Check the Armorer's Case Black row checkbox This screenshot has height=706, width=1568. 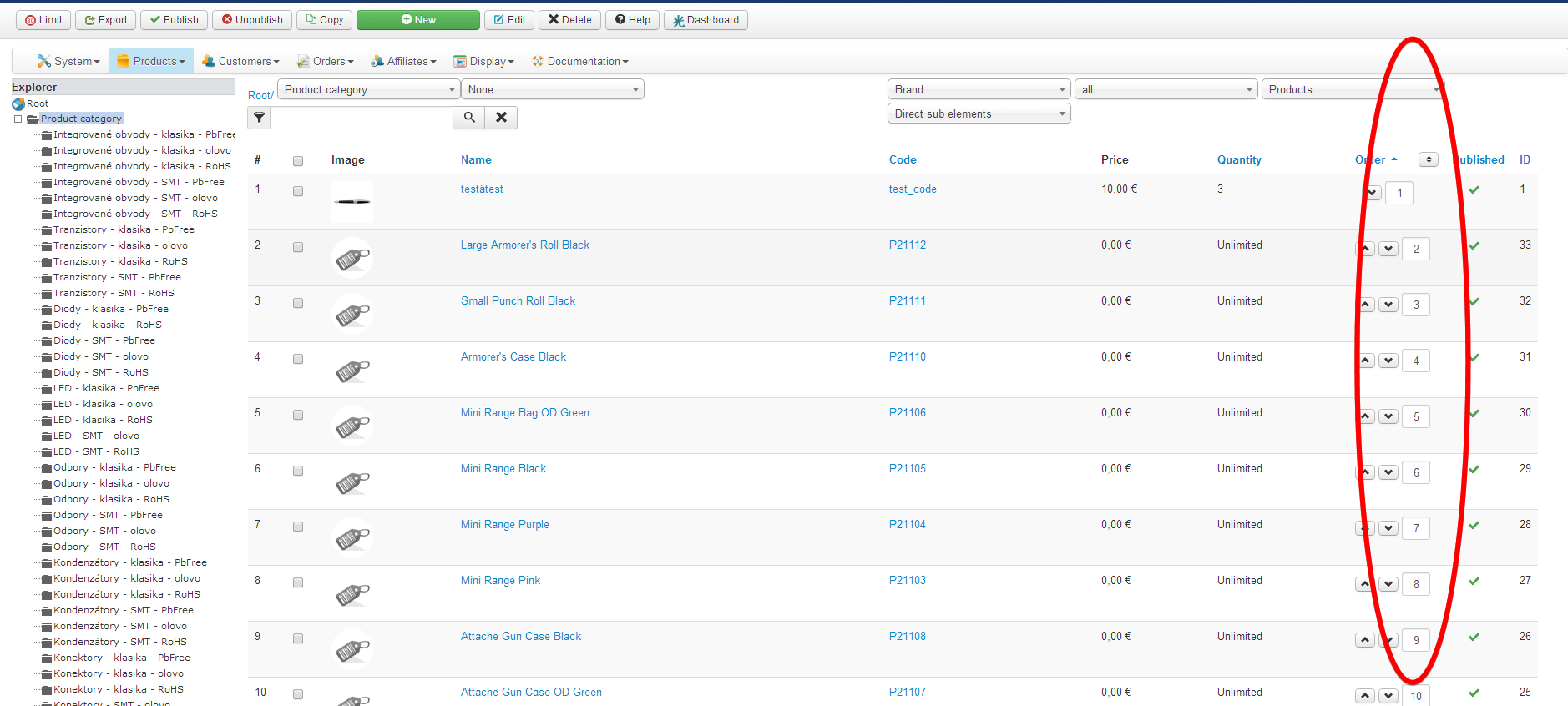(298, 359)
